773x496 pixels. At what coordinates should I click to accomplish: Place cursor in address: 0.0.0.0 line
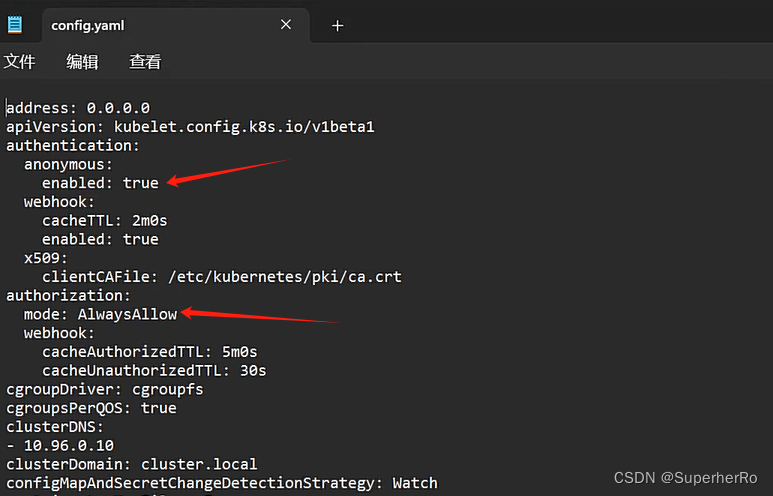tap(78, 108)
